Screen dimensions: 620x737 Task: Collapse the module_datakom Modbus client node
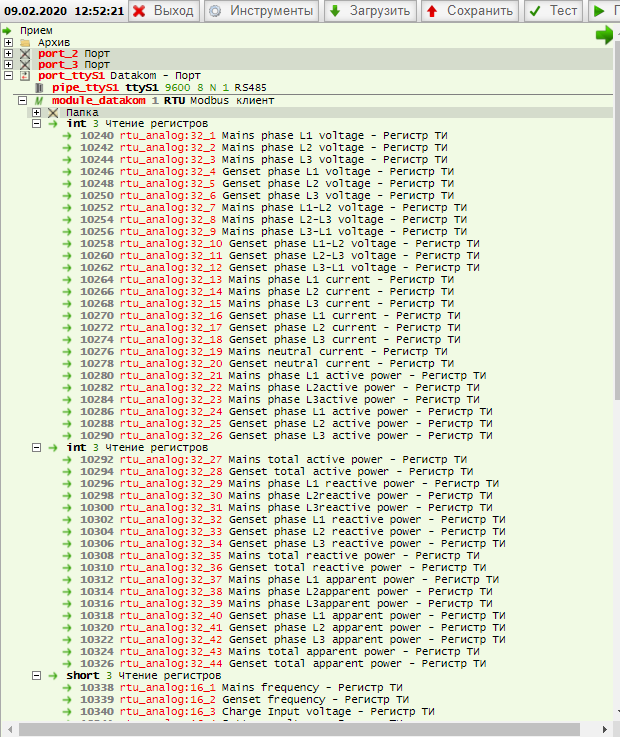[23, 101]
